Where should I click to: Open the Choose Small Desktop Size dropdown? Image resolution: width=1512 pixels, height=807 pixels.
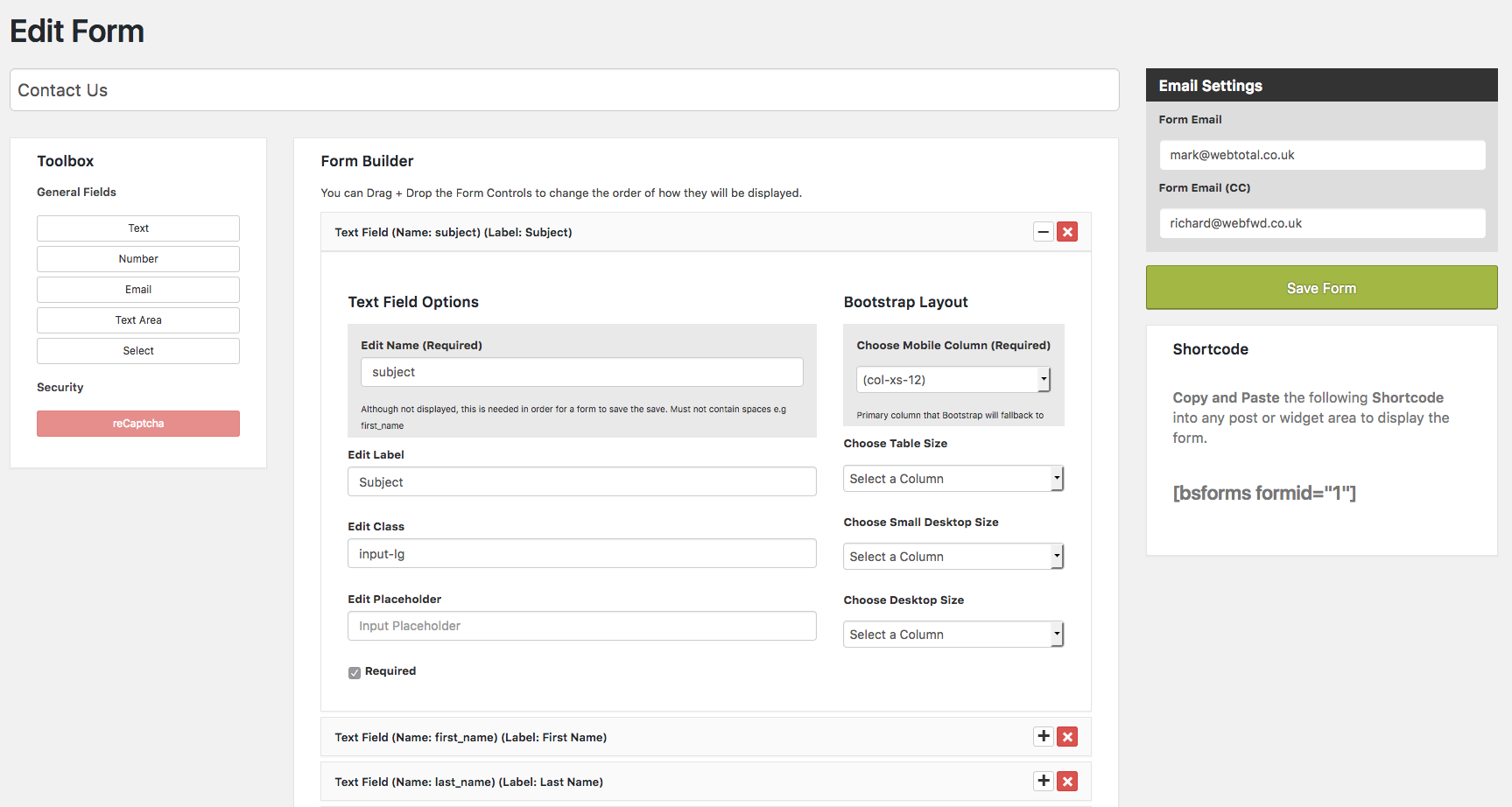tap(953, 556)
